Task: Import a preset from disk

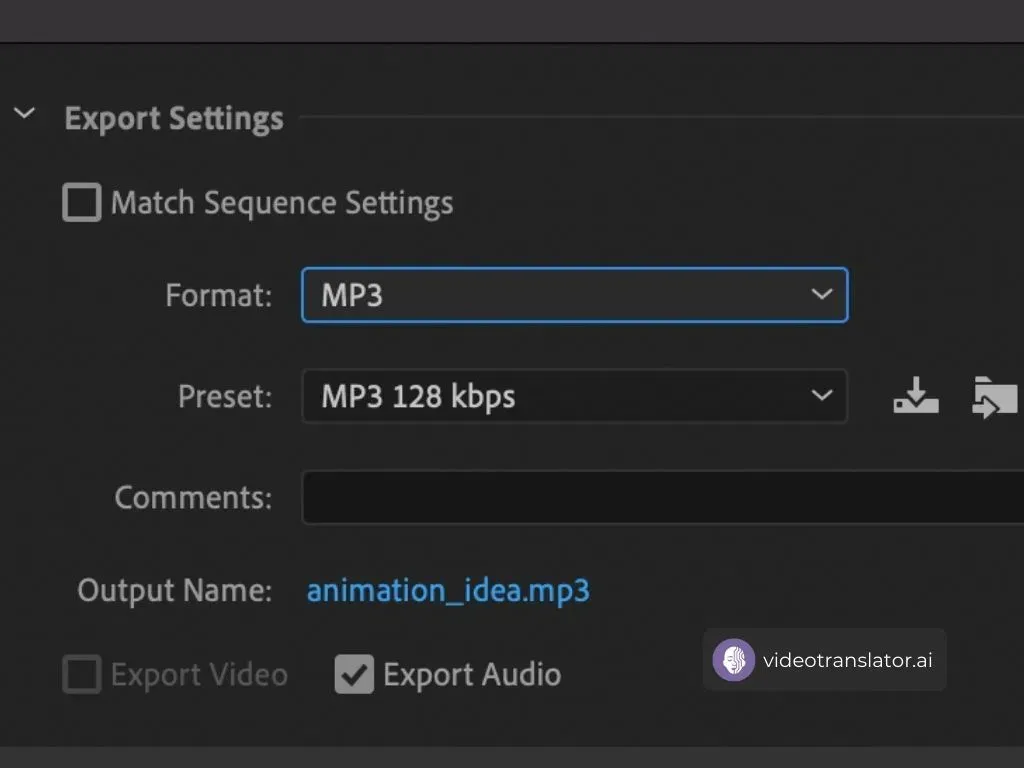Action: pos(994,396)
